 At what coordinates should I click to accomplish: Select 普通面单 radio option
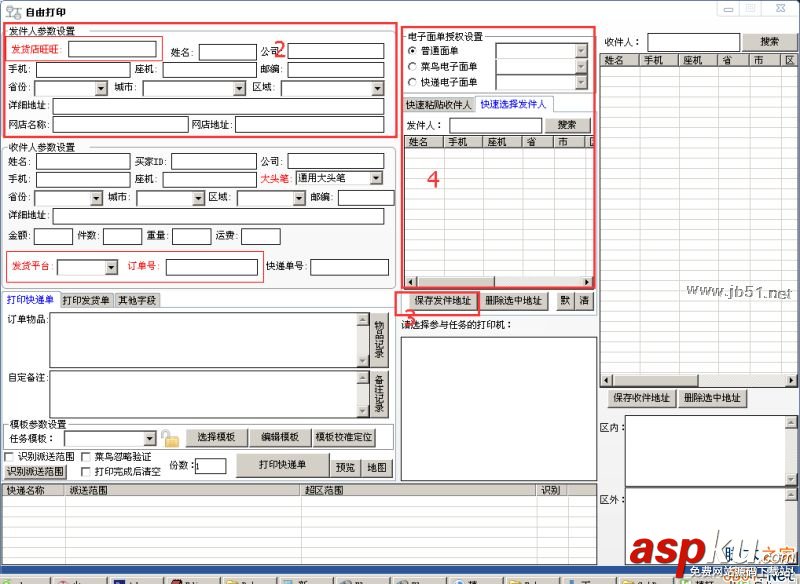pyautogui.click(x=412, y=51)
